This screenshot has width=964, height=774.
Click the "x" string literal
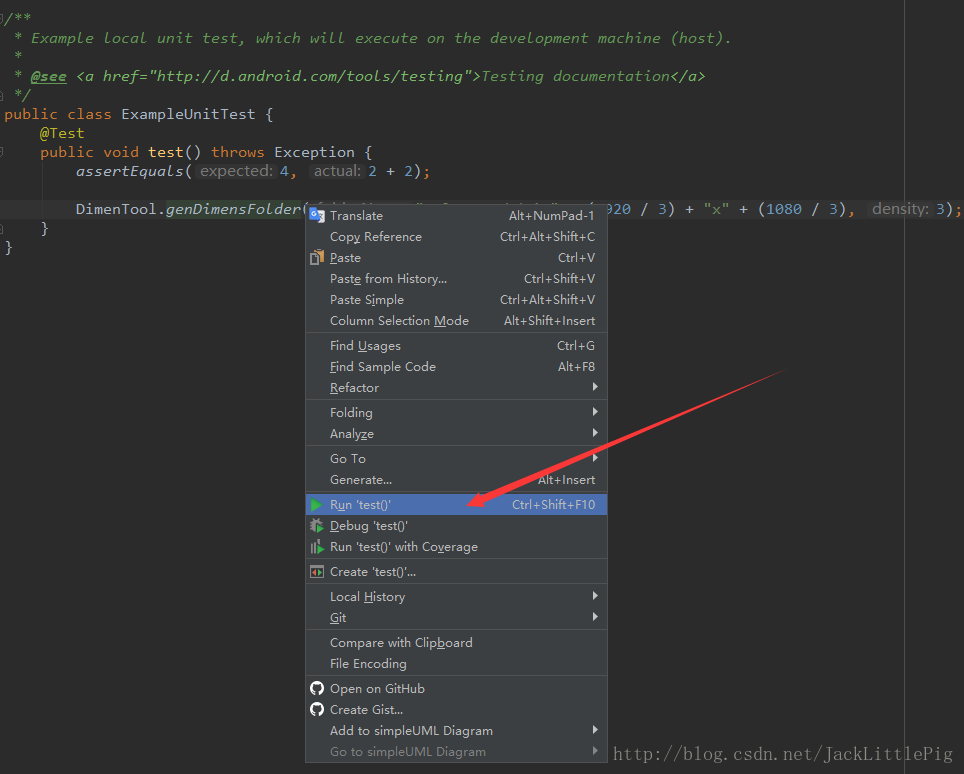click(x=716, y=209)
